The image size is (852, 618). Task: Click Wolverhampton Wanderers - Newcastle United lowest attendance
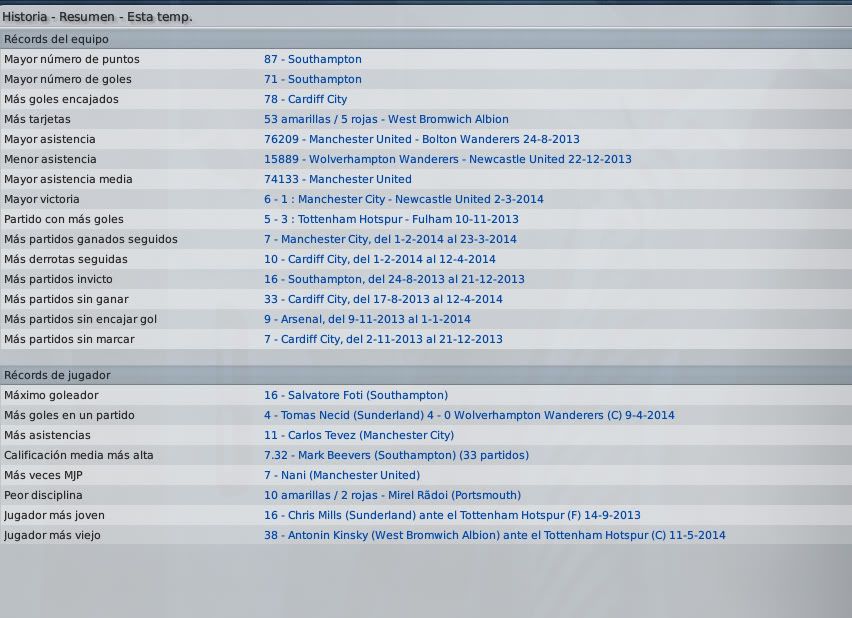pos(448,159)
